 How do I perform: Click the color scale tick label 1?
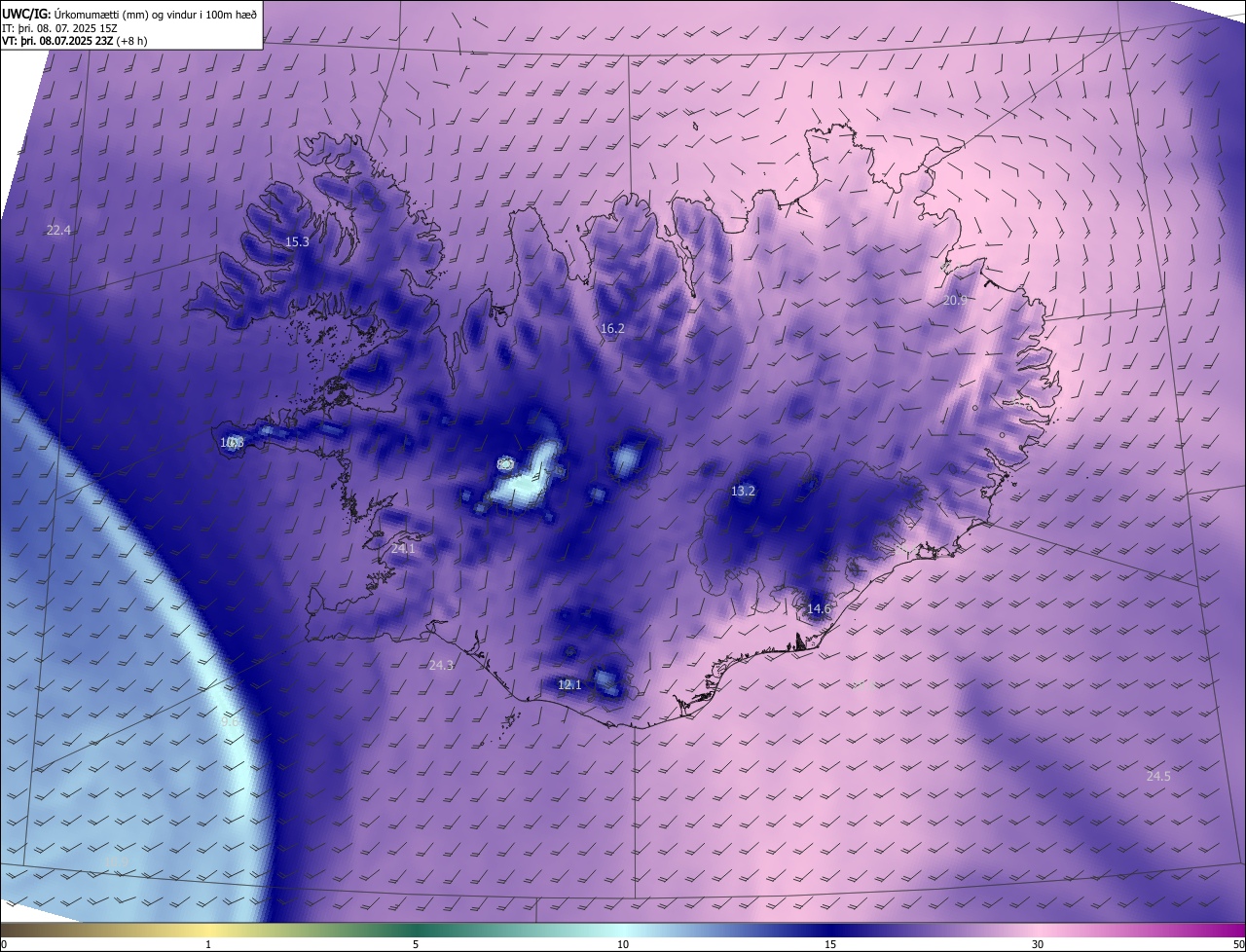point(208,944)
